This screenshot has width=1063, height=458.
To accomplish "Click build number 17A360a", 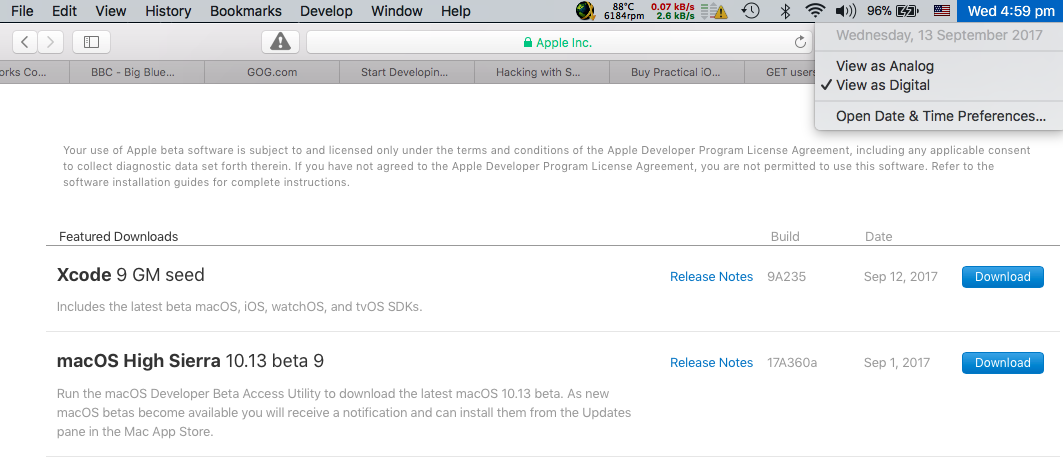I will [x=792, y=362].
